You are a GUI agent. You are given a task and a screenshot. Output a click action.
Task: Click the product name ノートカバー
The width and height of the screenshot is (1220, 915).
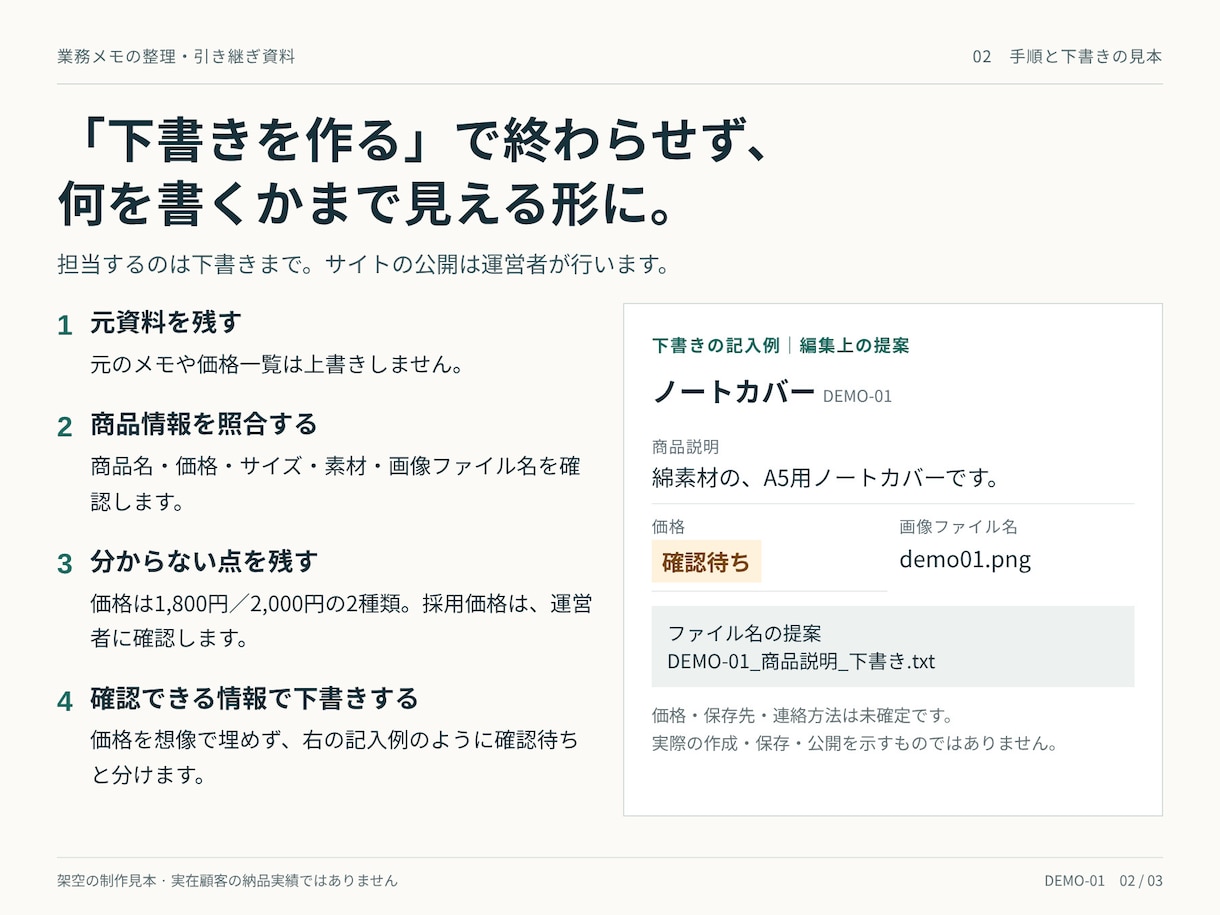pos(733,392)
